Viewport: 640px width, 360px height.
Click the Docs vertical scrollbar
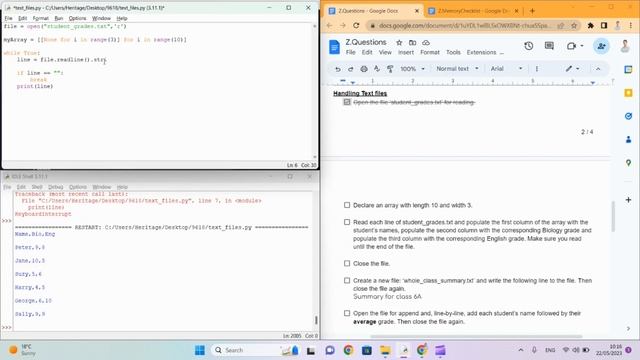[x=613, y=216]
